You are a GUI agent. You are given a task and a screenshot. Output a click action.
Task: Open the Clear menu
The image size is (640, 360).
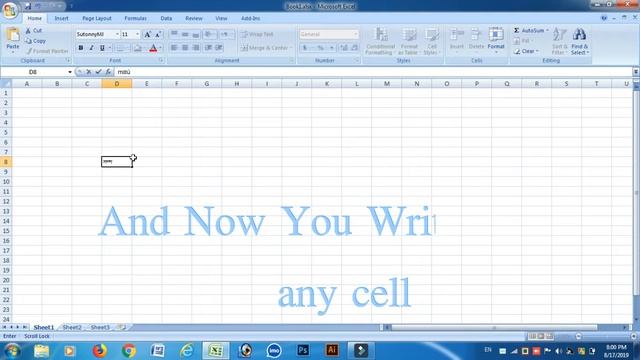(526, 51)
